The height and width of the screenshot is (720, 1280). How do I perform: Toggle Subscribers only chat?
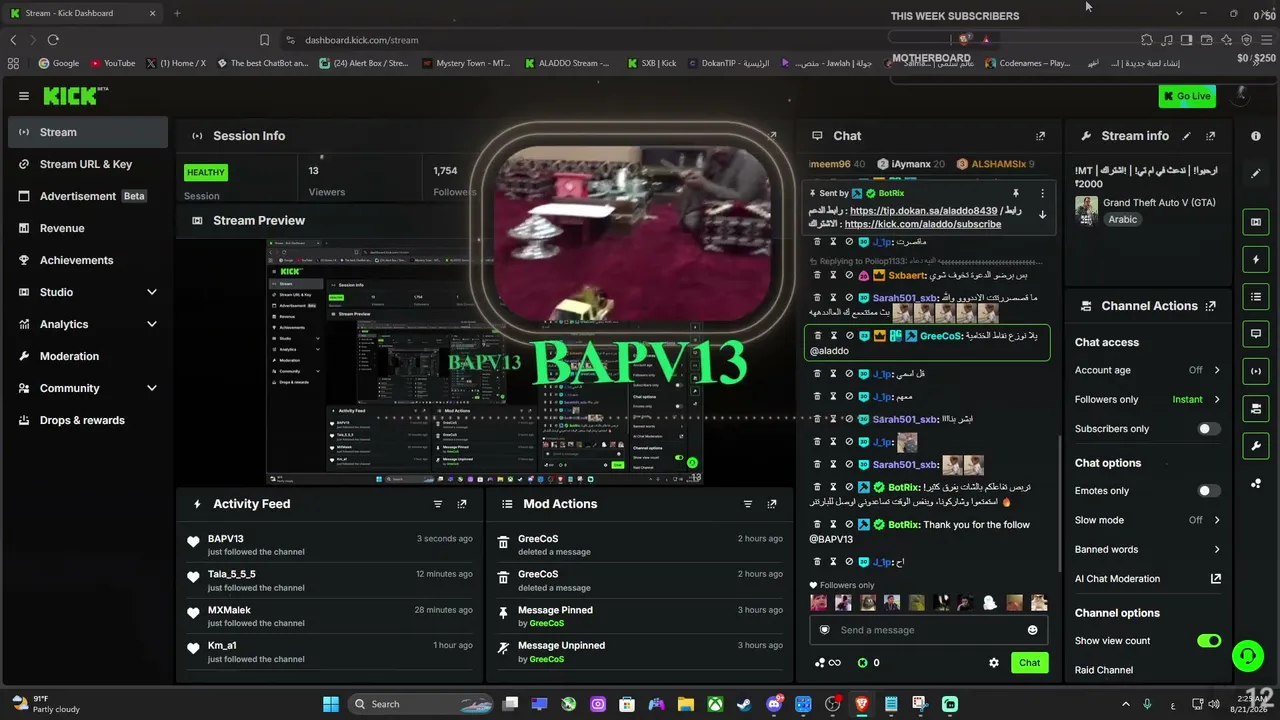[1209, 429]
